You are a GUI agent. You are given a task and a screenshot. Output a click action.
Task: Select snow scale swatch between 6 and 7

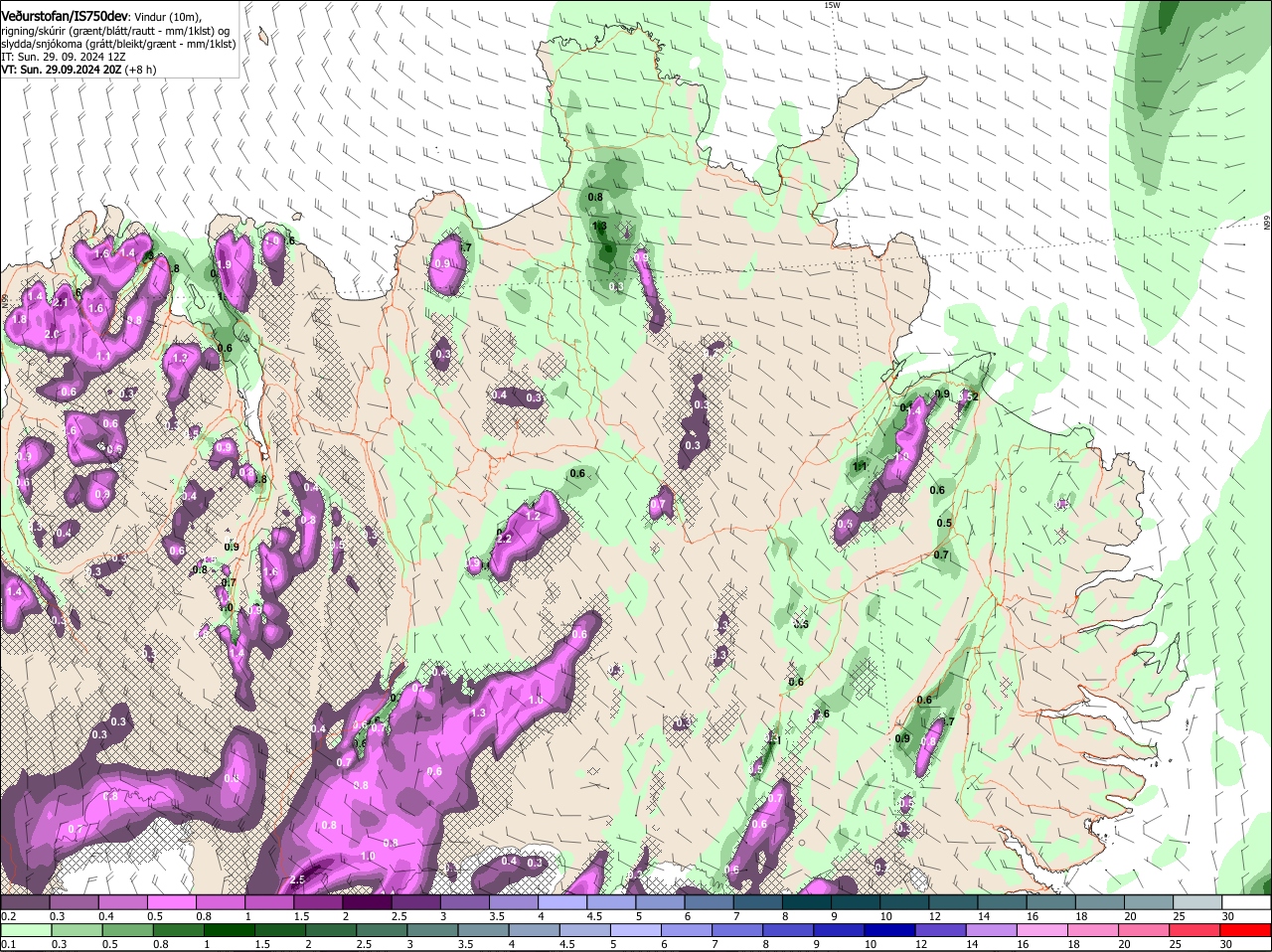point(709,902)
